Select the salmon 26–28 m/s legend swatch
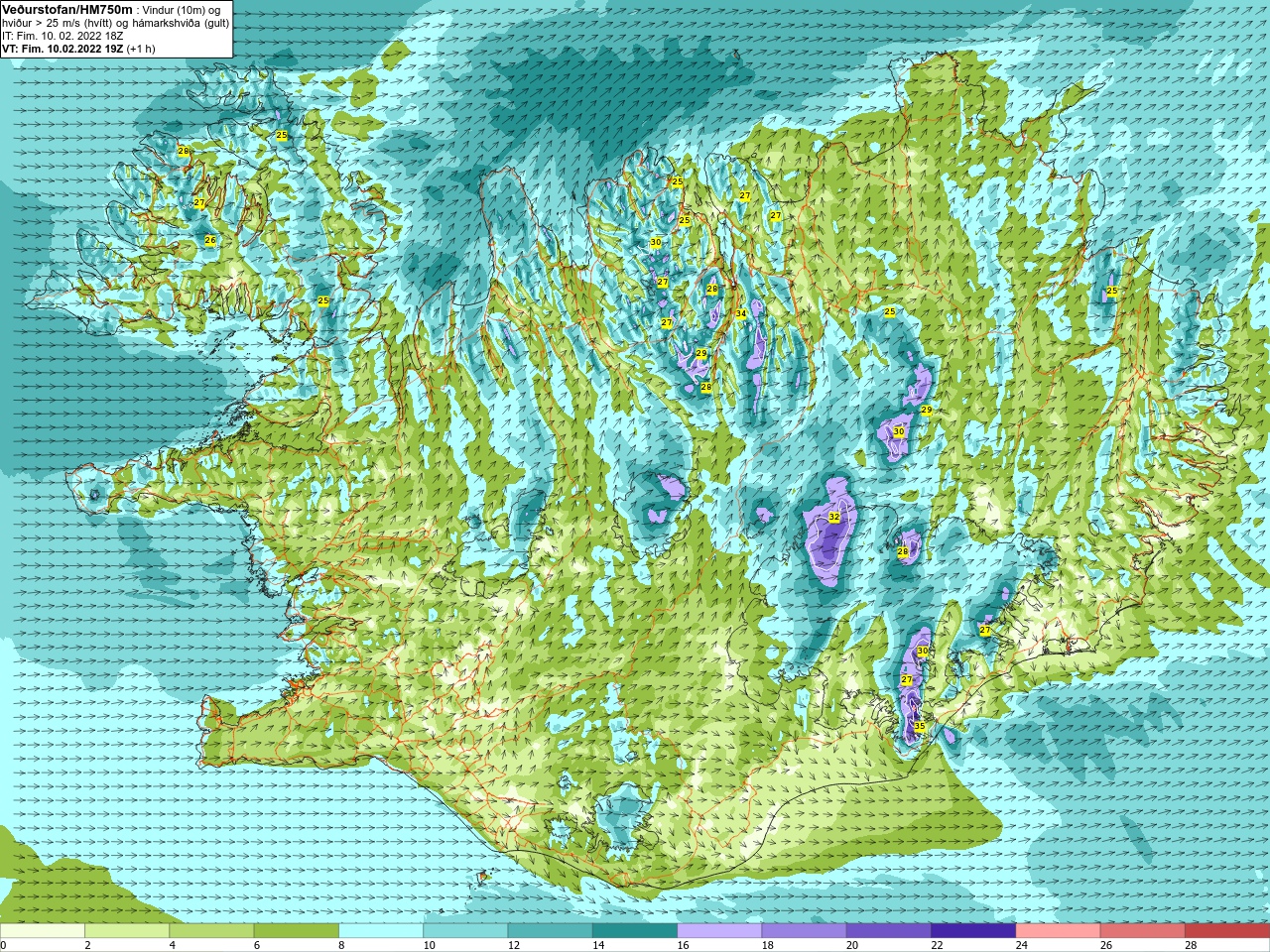The width and height of the screenshot is (1270, 952). pyautogui.click(x=1143, y=931)
